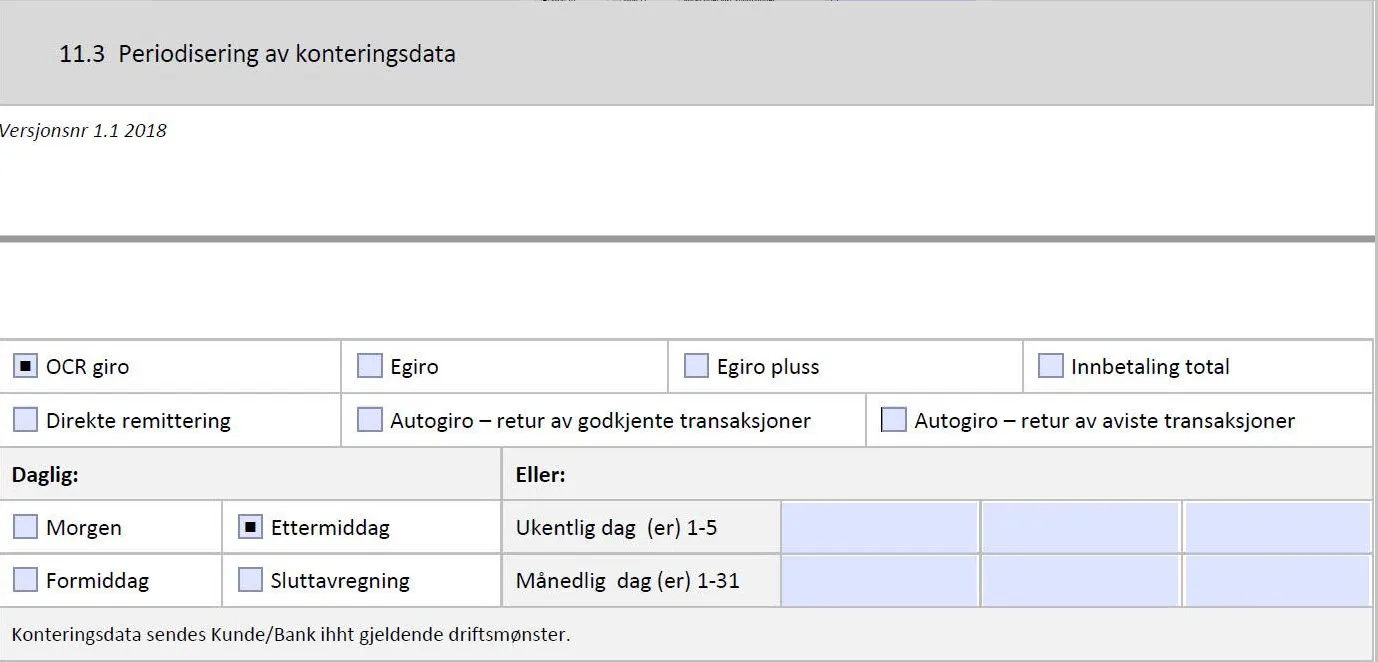Uncheck the Ettermiddag option
Viewport: 1378px width, 662px height.
point(249,527)
